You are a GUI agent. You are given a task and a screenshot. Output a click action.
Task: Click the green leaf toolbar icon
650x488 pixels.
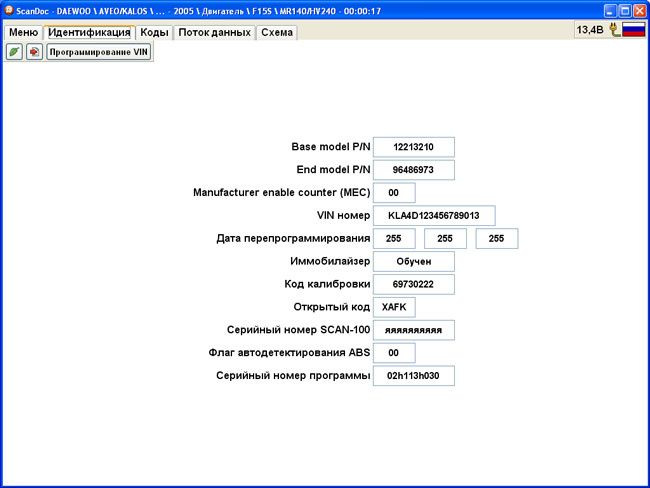point(15,52)
